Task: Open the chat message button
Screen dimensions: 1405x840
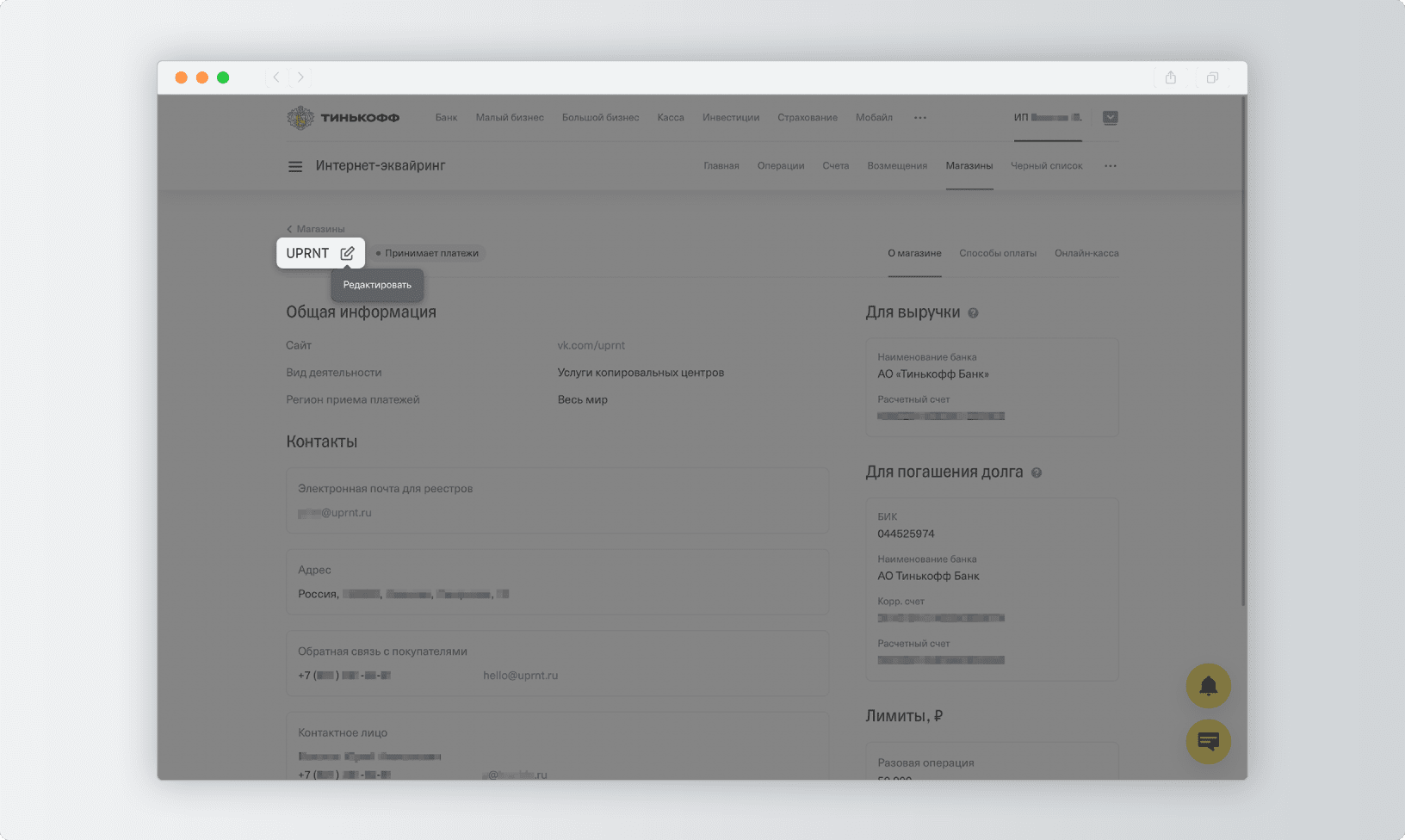Action: (x=1209, y=741)
